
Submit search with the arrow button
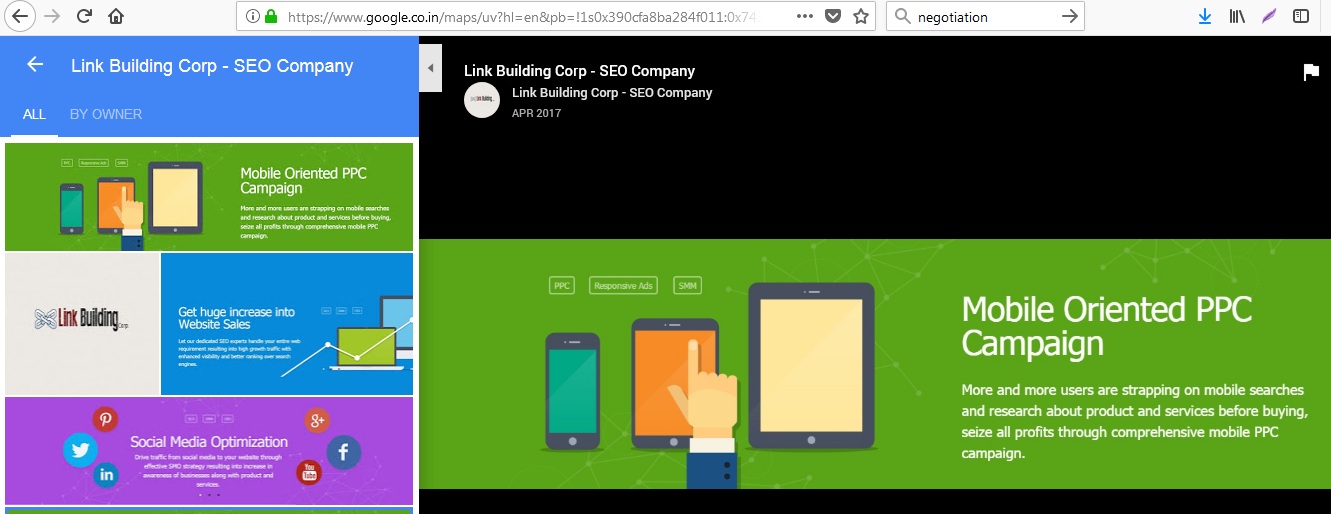pos(1069,16)
